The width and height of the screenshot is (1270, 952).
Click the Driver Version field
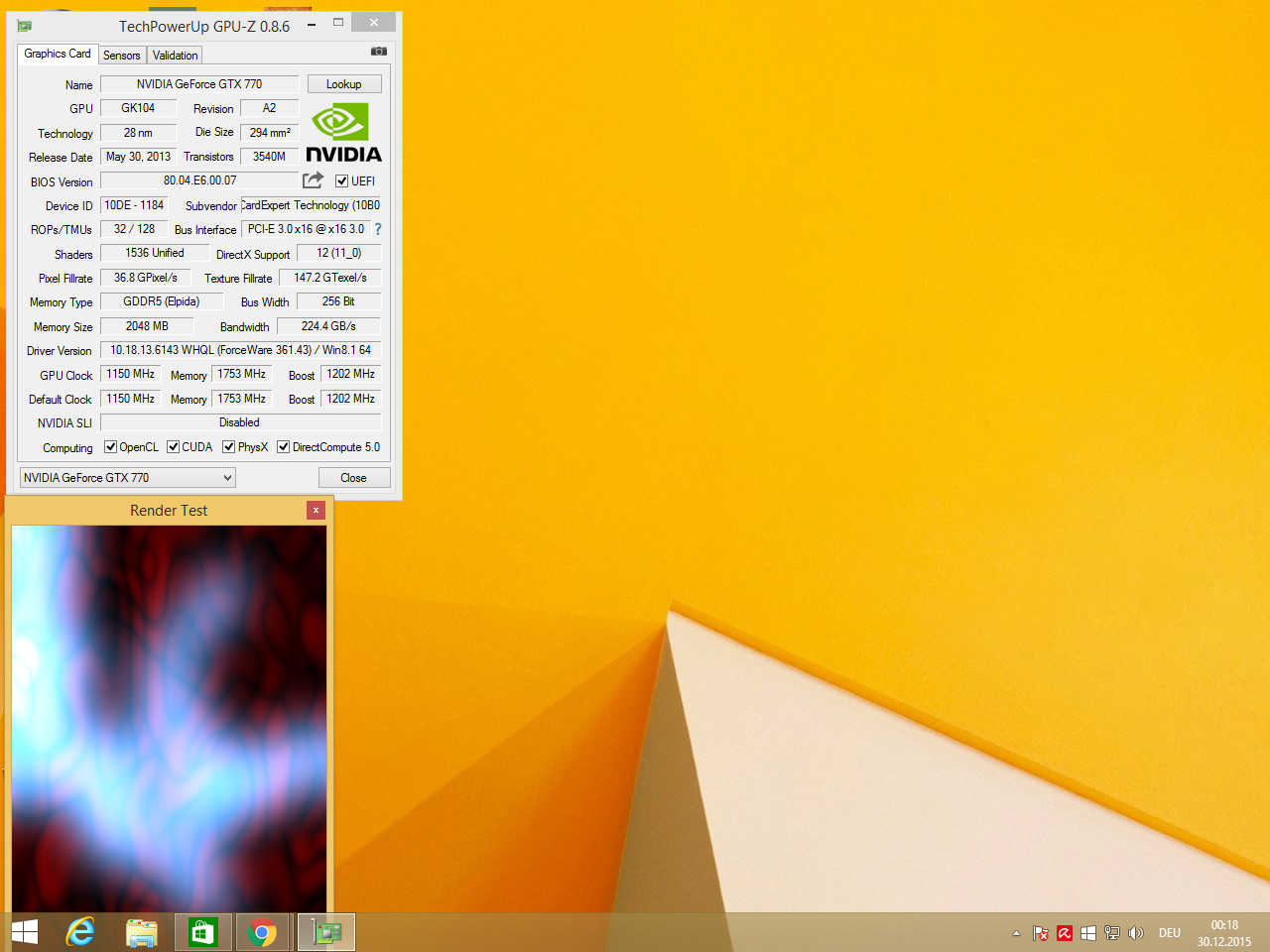click(241, 350)
